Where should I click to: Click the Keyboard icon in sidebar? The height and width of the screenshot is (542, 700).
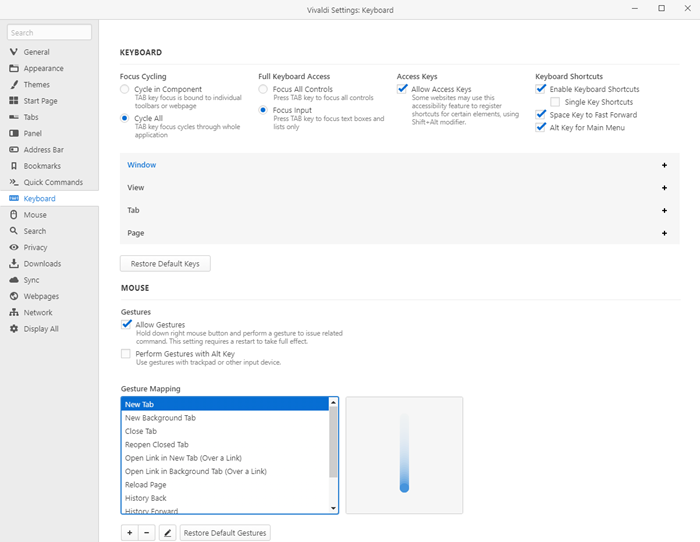(14, 198)
